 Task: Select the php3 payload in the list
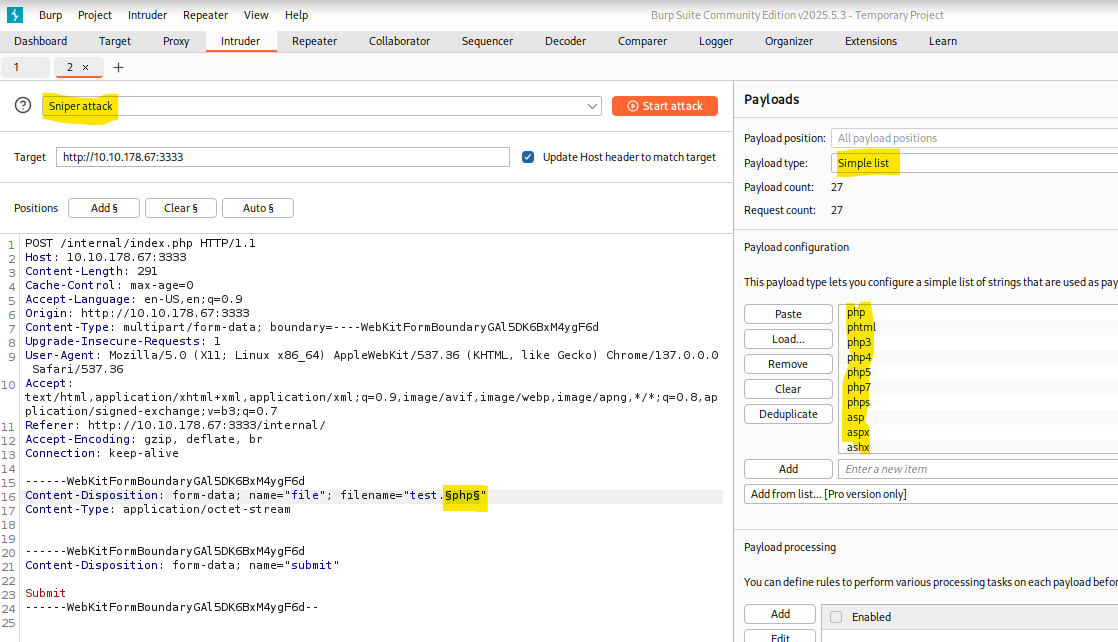click(x=859, y=342)
